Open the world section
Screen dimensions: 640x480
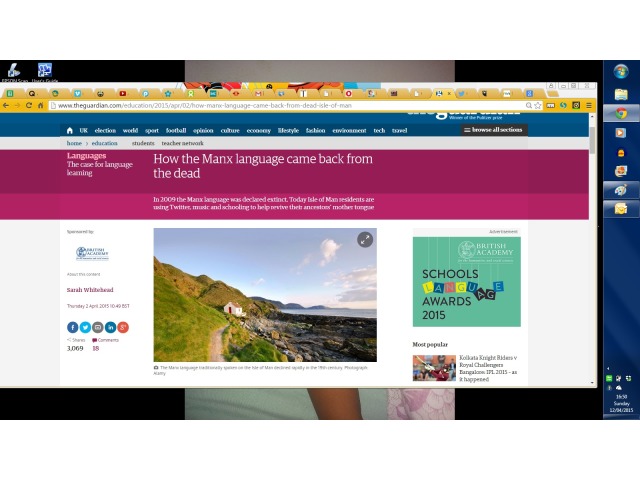pos(130,131)
